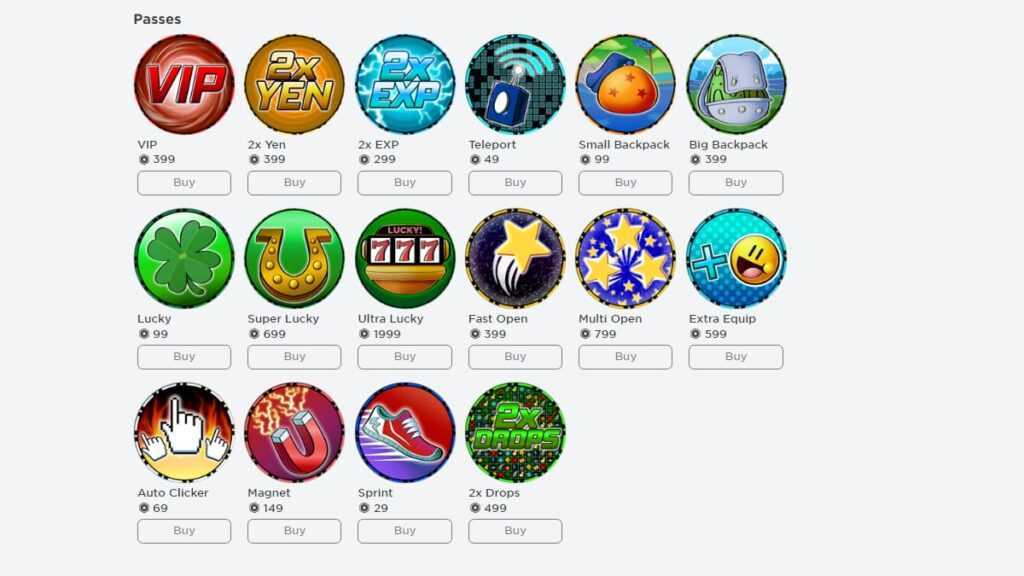
Task: Buy the Ultra Lucky pass
Action: click(x=405, y=357)
